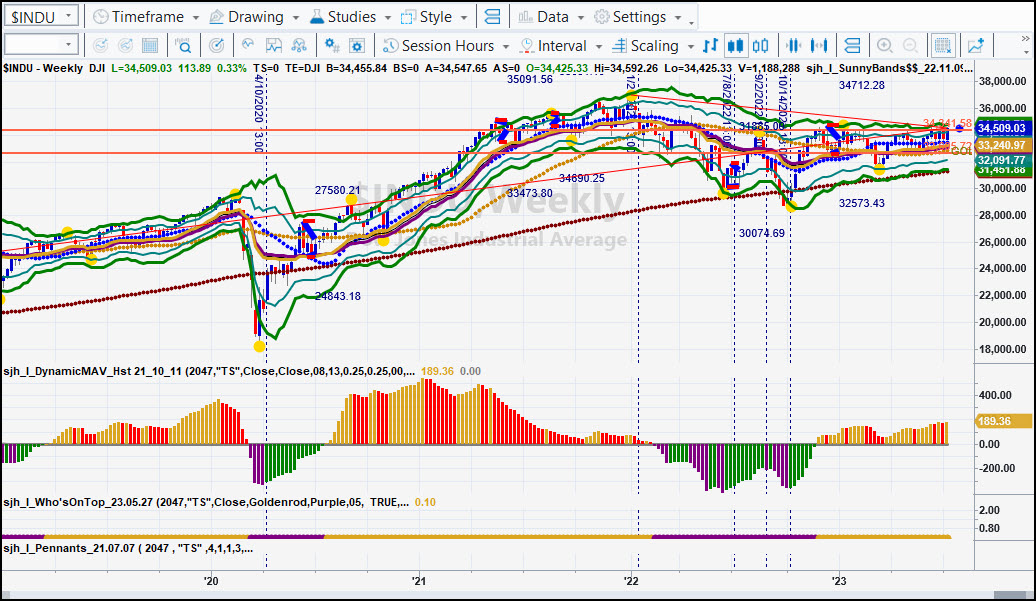Viewport: 1036px width, 601px height.
Task: Open the Style menu
Action: coord(426,17)
